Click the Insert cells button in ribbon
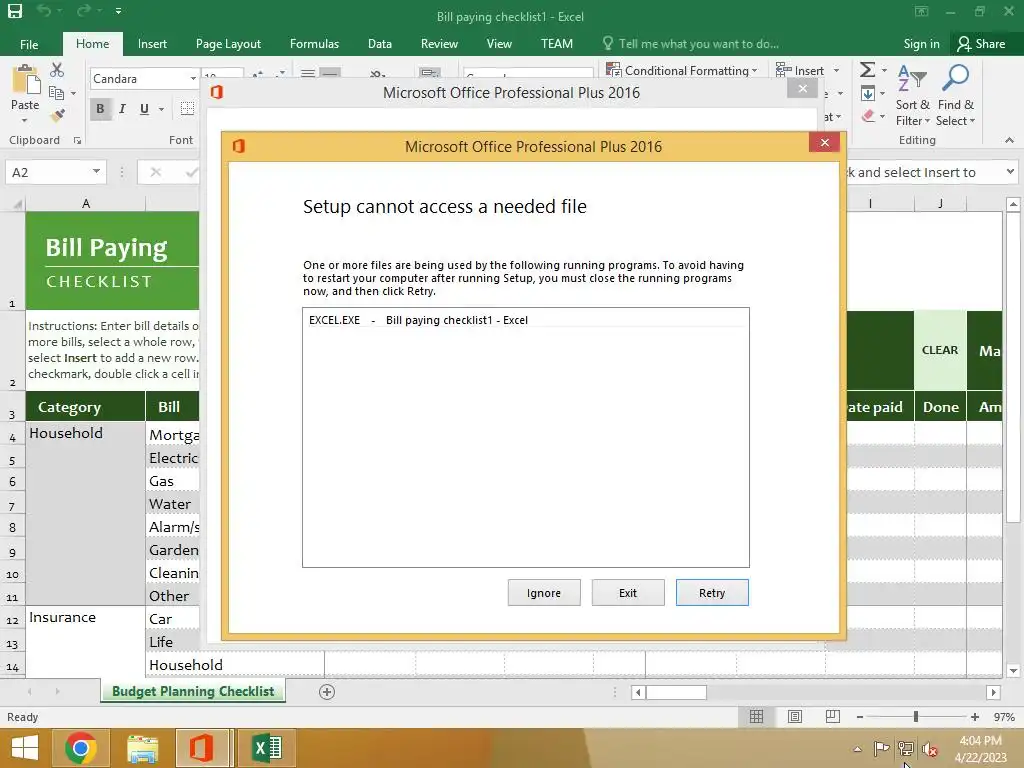1024x768 pixels. pos(800,71)
